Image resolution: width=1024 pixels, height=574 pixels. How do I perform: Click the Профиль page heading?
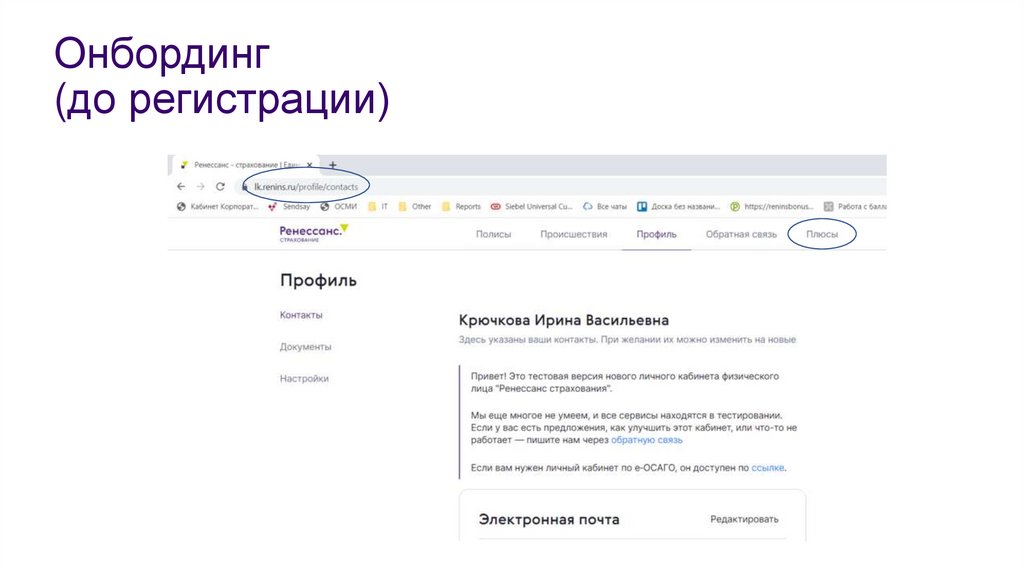click(x=318, y=281)
